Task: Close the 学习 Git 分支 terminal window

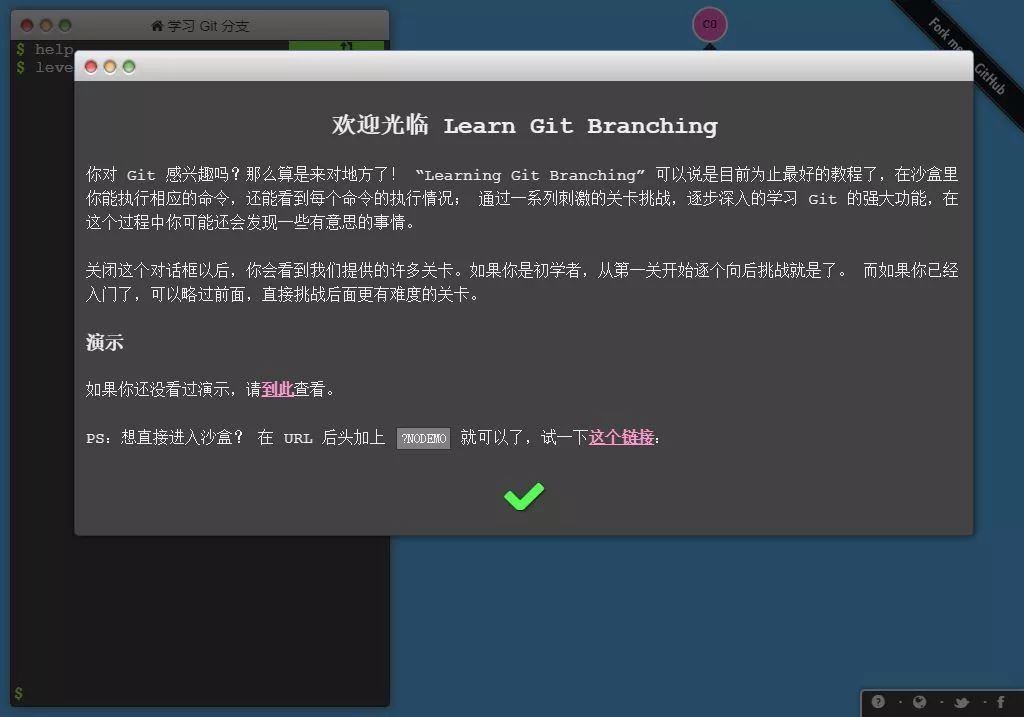Action: pyautogui.click(x=27, y=25)
